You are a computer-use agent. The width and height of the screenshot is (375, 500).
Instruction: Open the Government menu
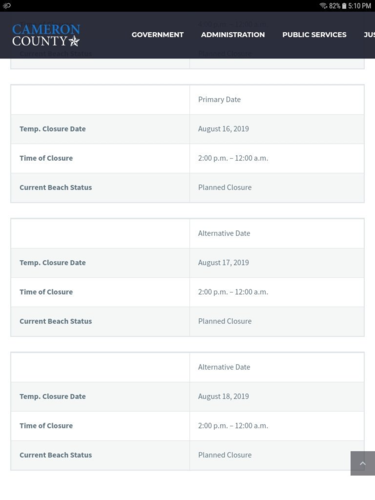click(157, 35)
